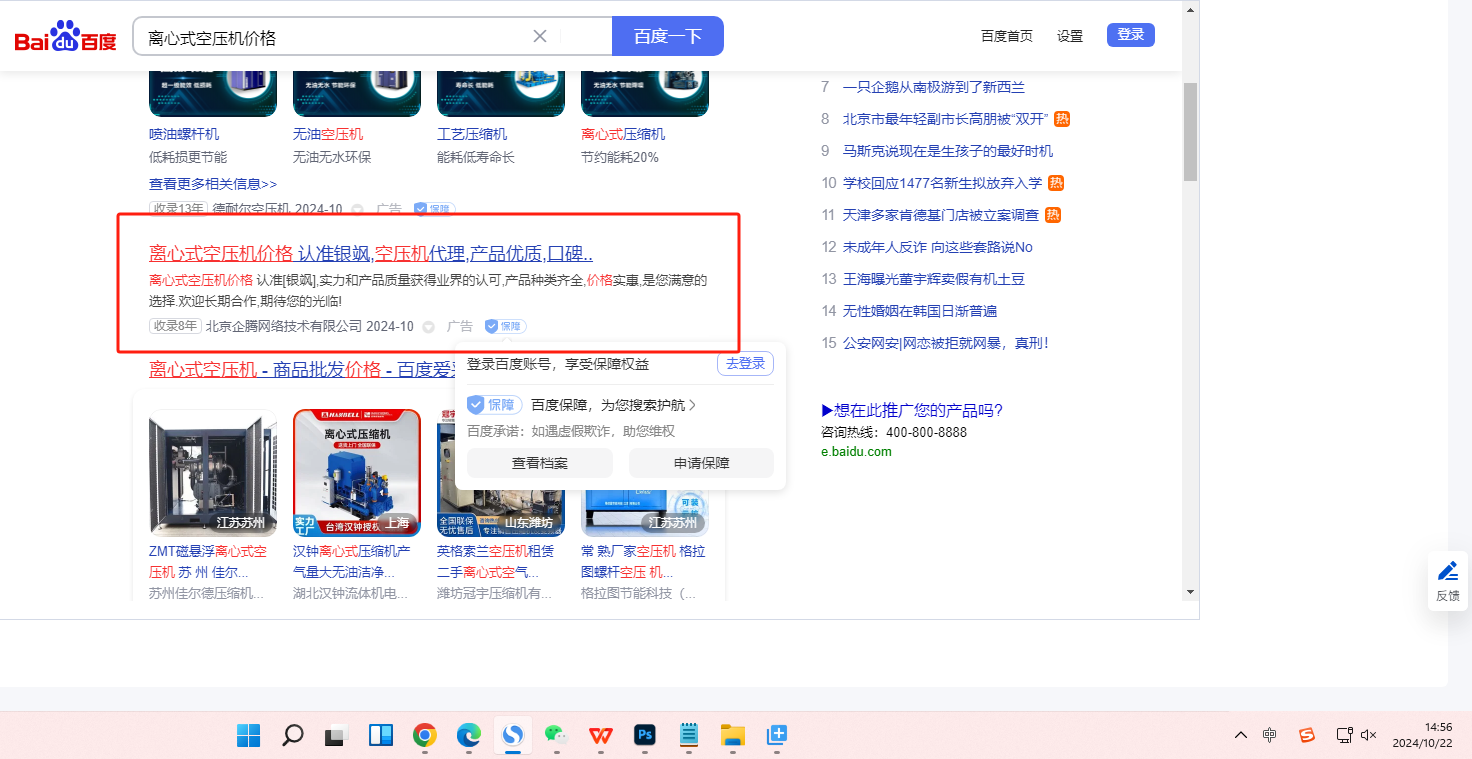
Task: Open Google Chrome from the taskbar
Action: pos(425,736)
